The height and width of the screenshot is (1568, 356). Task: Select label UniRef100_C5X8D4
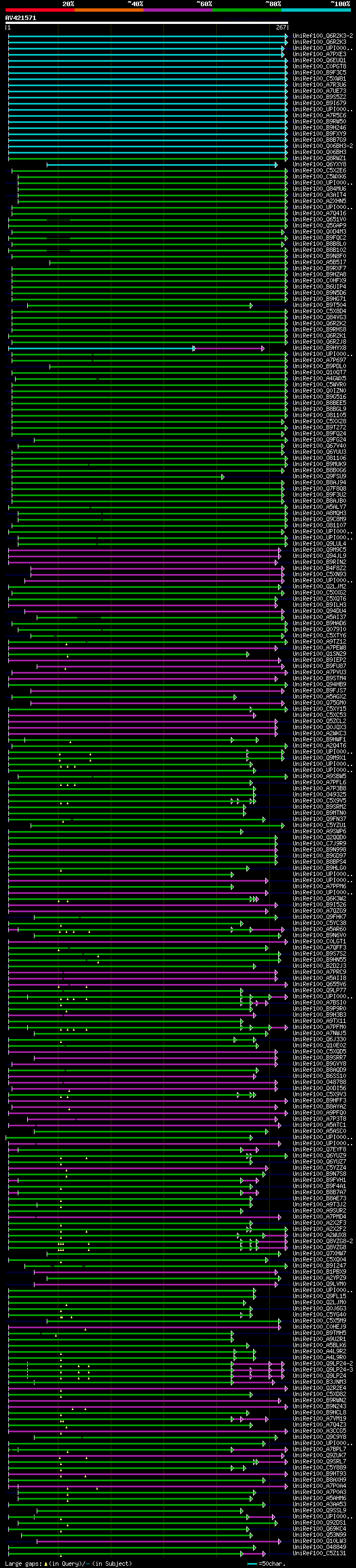319,311
